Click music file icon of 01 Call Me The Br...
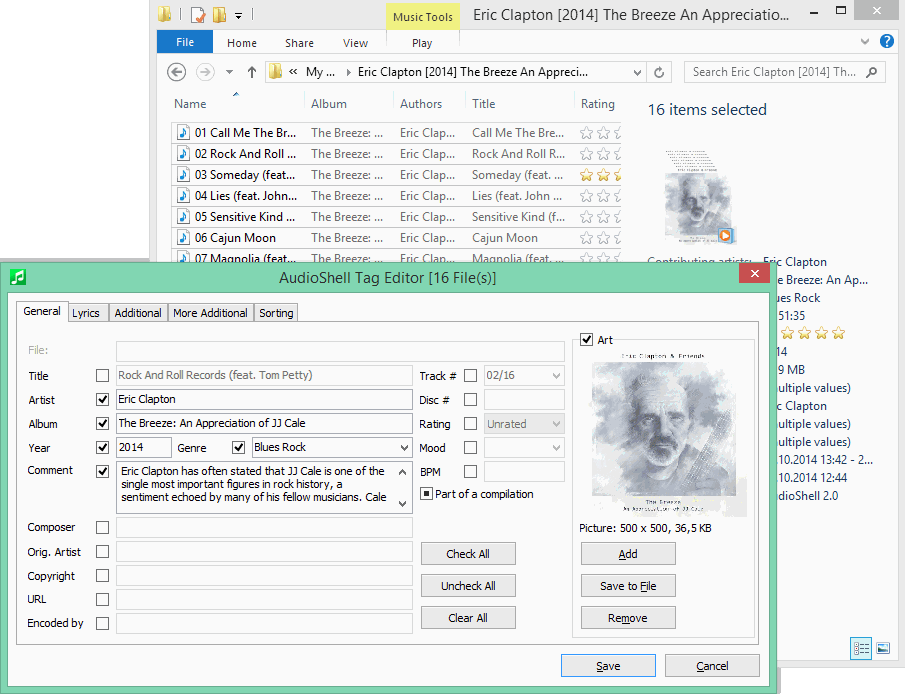 tap(183, 133)
